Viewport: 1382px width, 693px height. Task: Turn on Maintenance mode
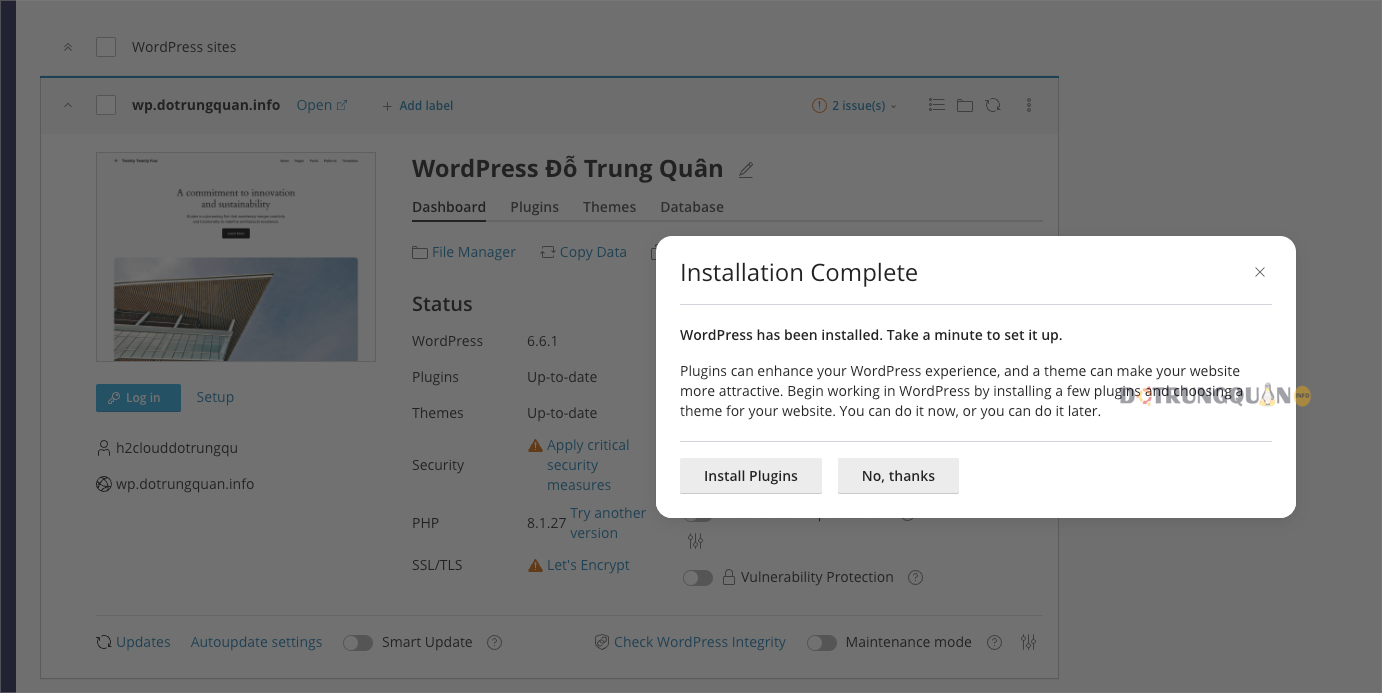822,642
